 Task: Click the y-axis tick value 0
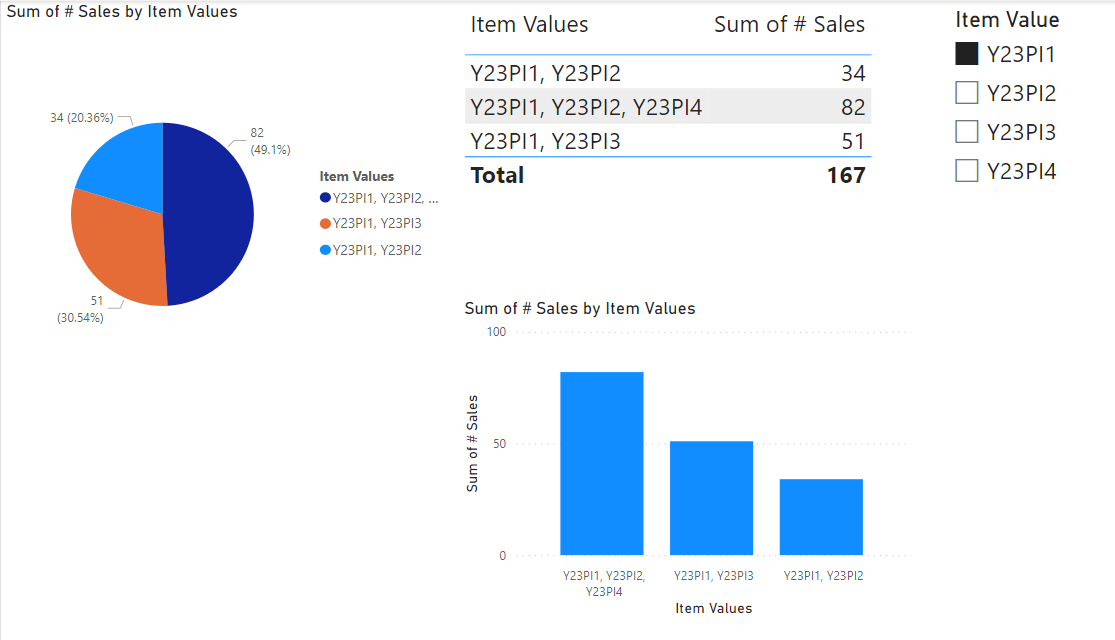click(503, 556)
